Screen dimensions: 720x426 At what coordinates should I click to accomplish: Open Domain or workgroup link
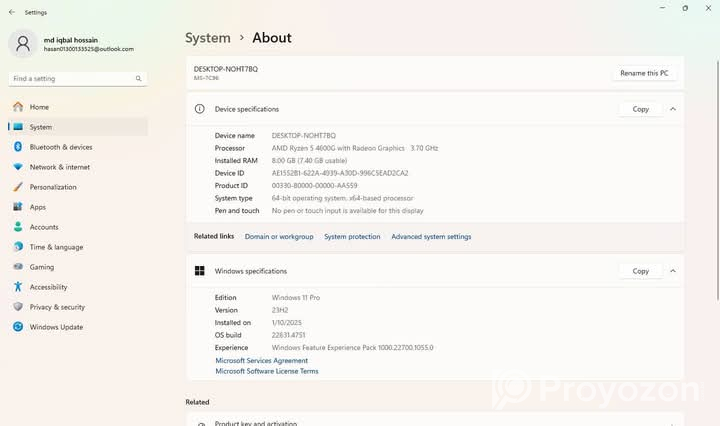(279, 236)
